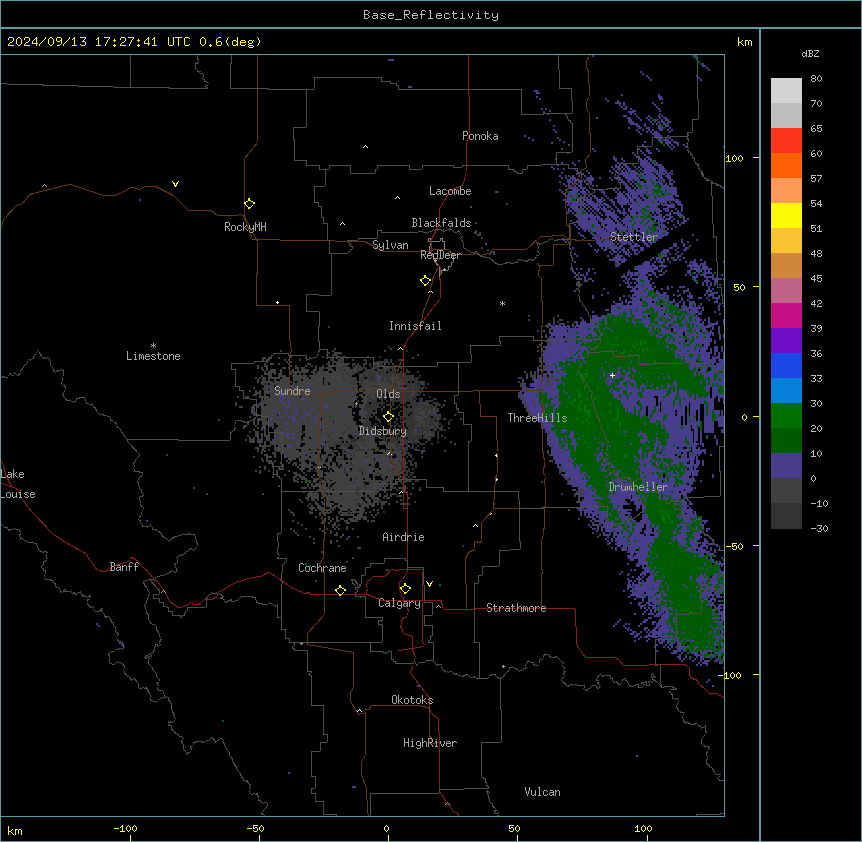Click the Limestone label

point(153,356)
